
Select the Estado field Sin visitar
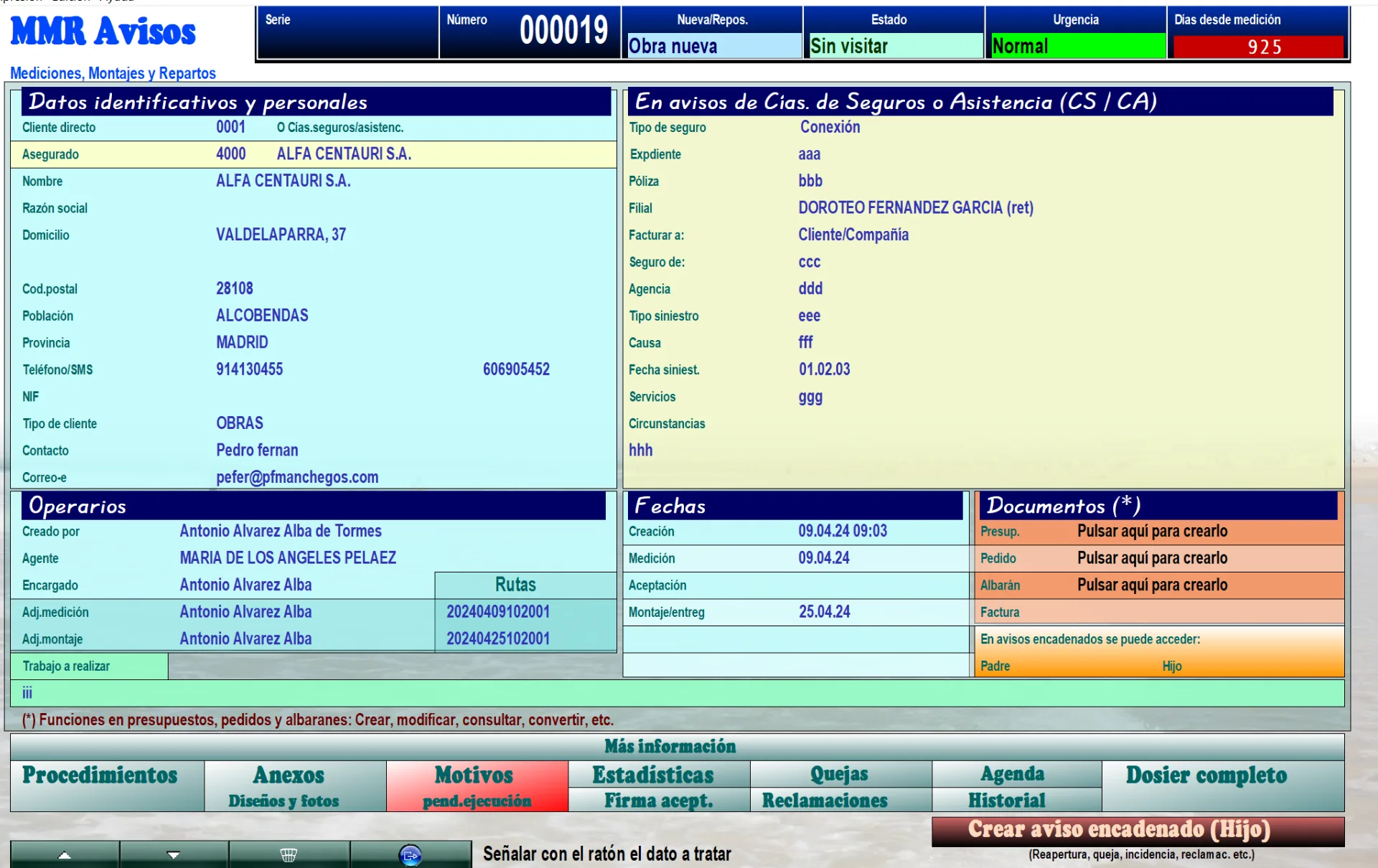[895, 46]
